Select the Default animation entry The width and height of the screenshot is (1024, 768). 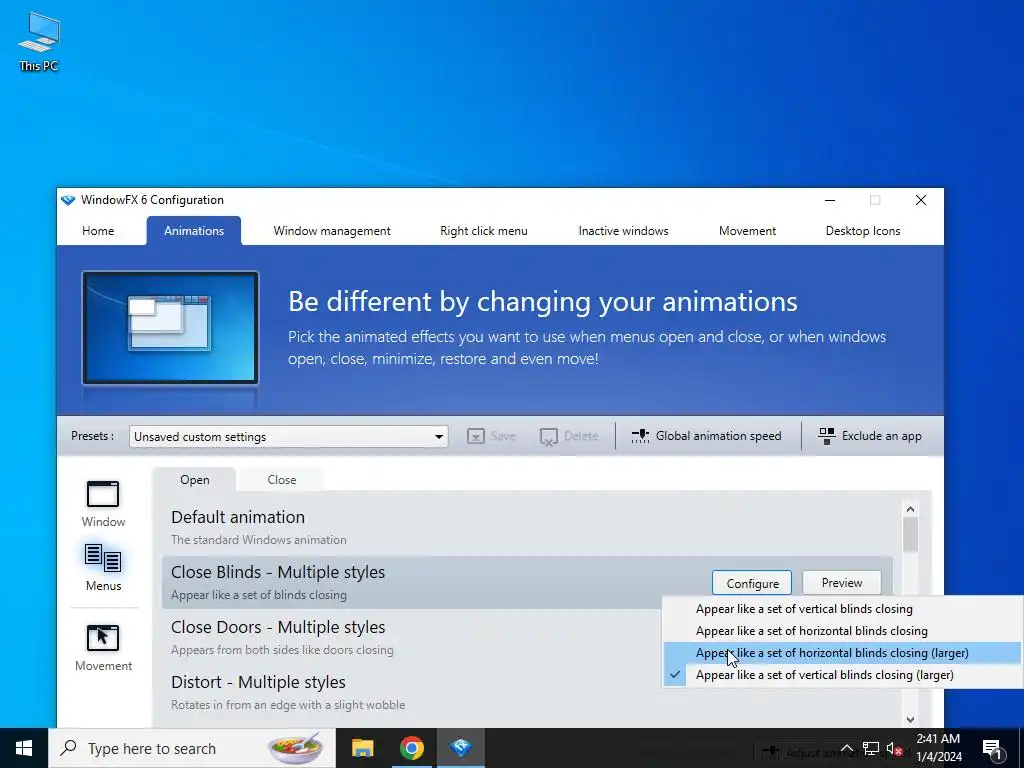tap(527, 528)
